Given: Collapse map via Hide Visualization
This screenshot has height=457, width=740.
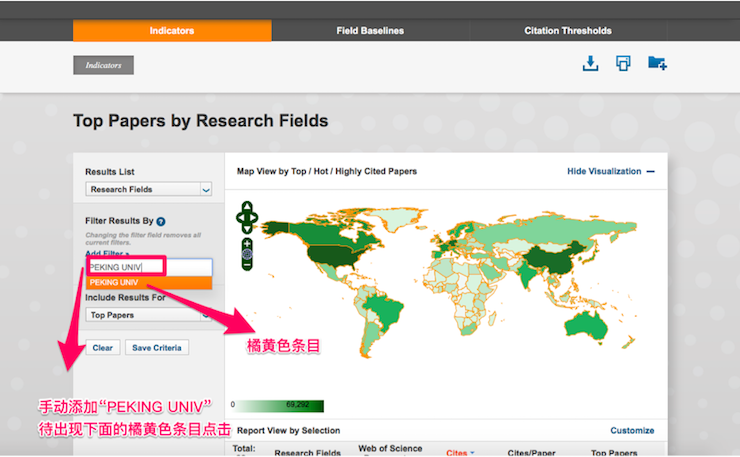Looking at the screenshot, I should coord(610,171).
